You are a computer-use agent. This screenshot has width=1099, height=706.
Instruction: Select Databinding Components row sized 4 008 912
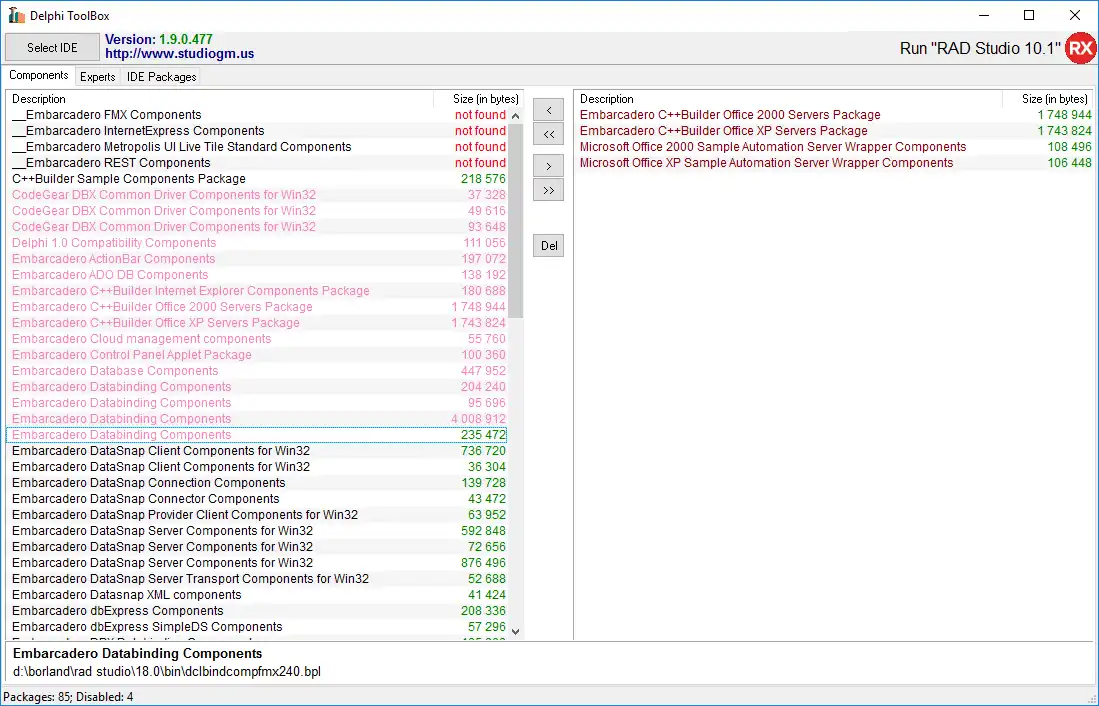click(258, 419)
